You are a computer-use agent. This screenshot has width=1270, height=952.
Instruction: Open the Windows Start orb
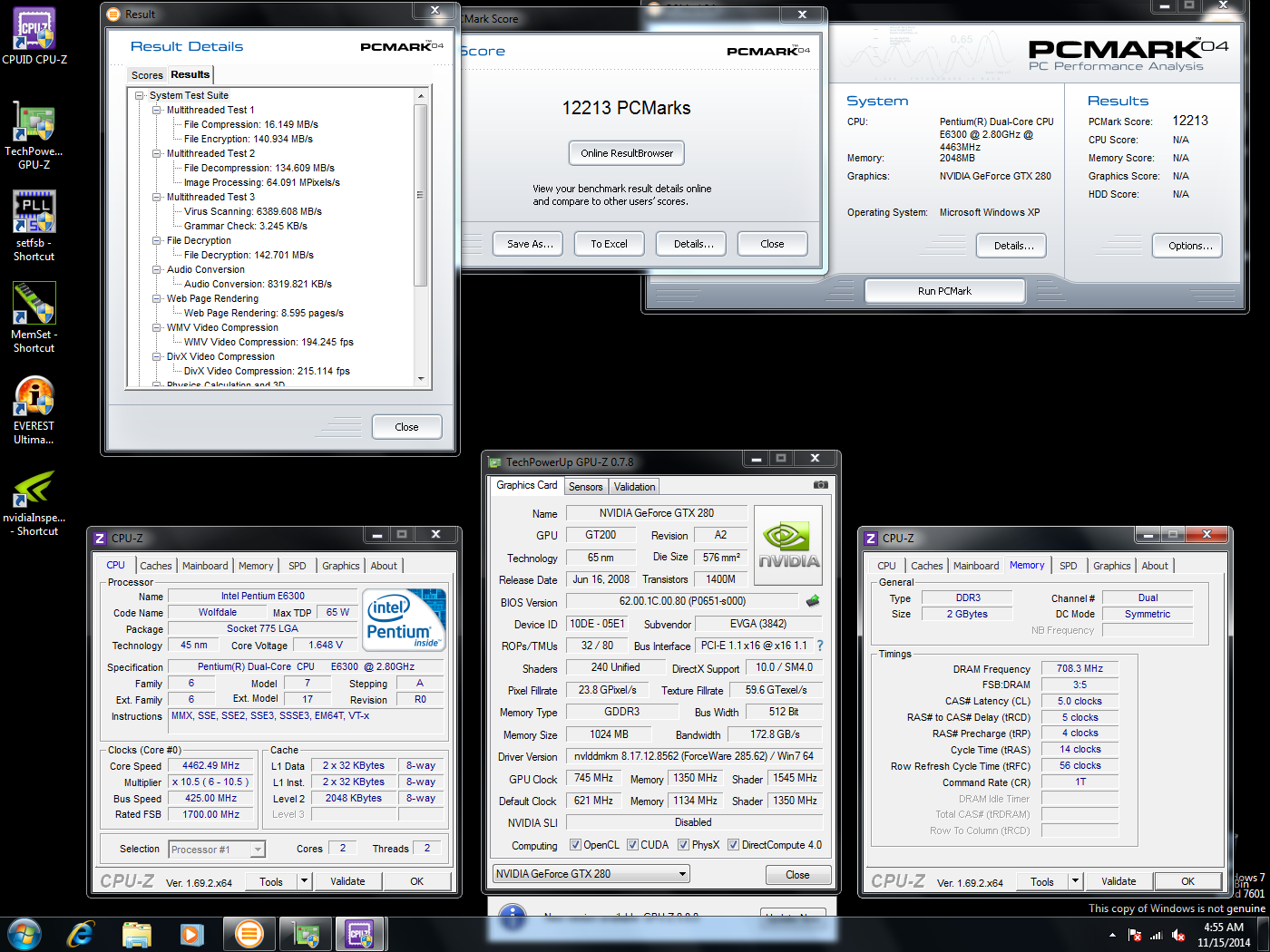click(x=24, y=934)
